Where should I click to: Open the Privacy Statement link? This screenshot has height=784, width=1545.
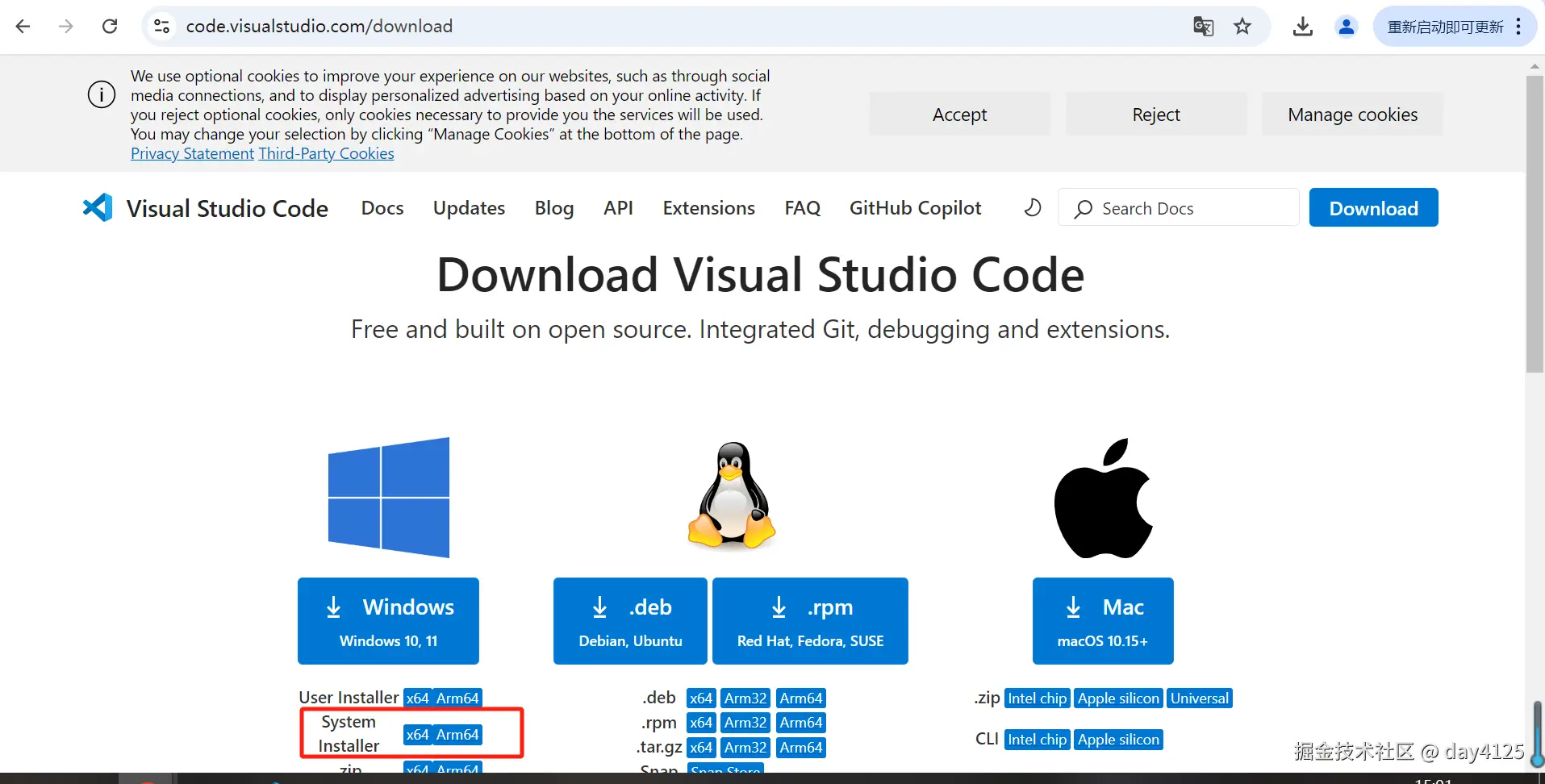pos(192,153)
